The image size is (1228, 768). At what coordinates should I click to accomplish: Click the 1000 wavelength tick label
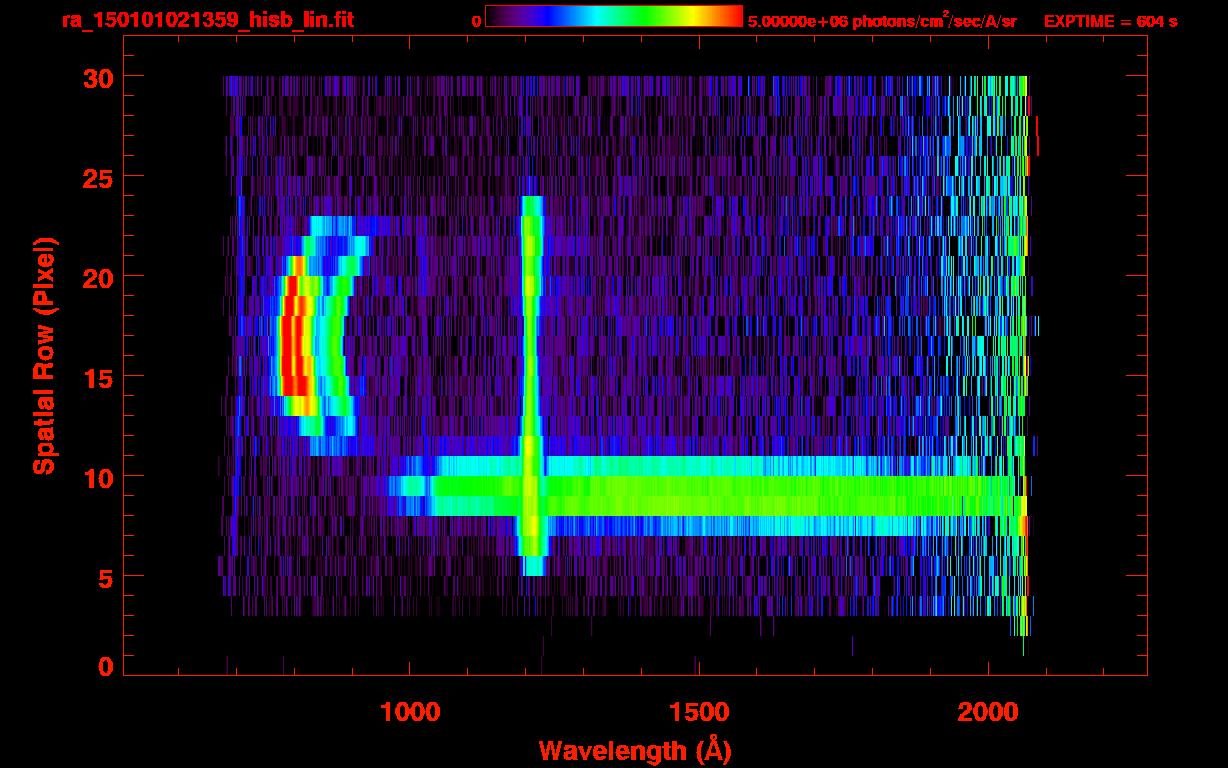(410, 712)
